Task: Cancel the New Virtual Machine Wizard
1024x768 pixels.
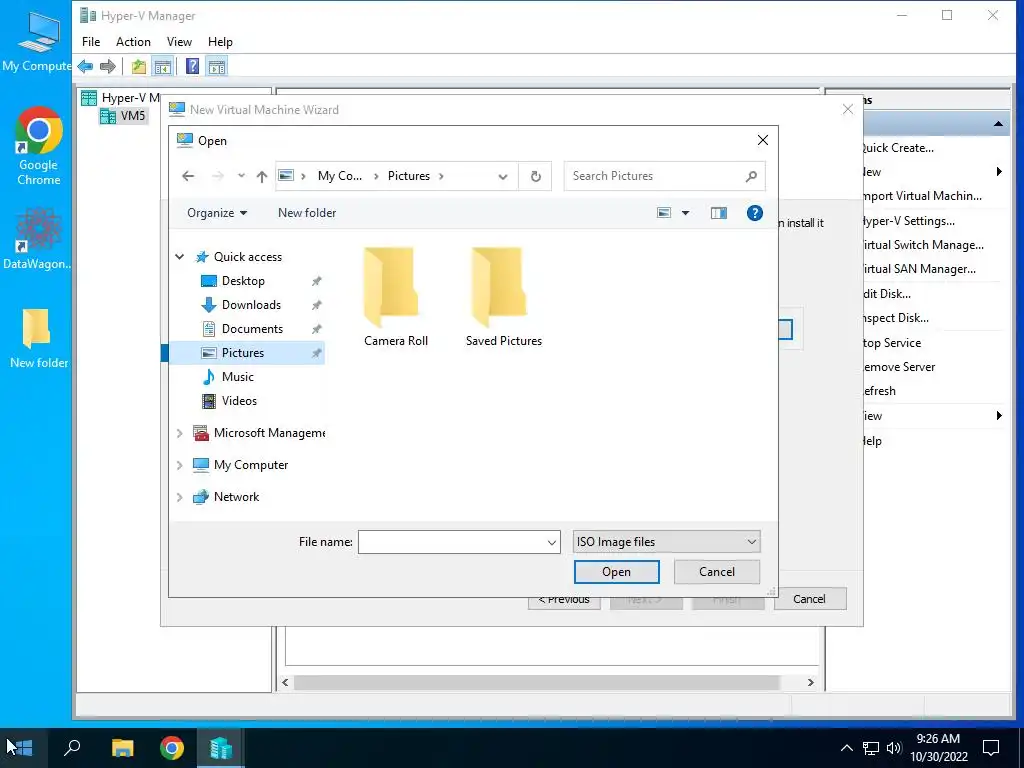Action: (x=809, y=599)
